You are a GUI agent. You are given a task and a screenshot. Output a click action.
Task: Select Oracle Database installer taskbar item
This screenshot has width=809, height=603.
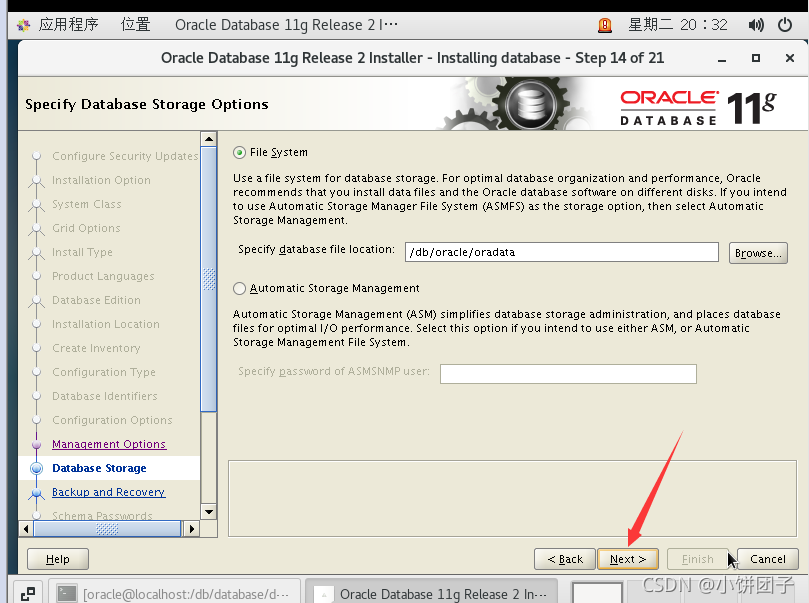(x=431, y=594)
